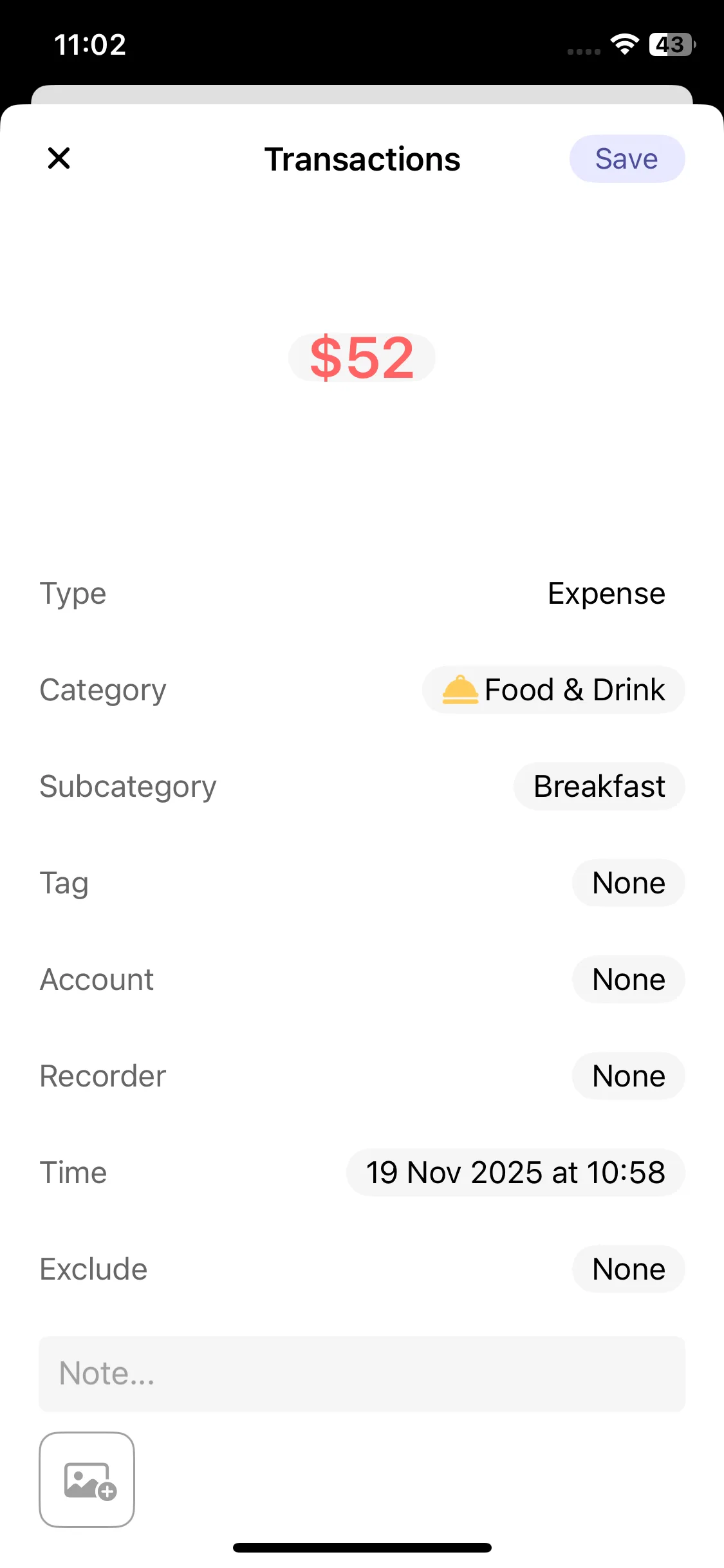Set the Exclude option
This screenshot has height=1568, width=724.
(x=628, y=1269)
